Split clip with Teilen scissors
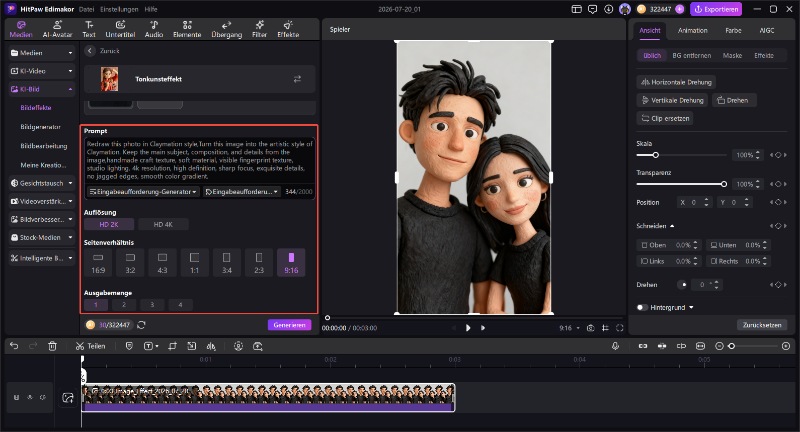Screen dimensions: 800x432 point(90,346)
